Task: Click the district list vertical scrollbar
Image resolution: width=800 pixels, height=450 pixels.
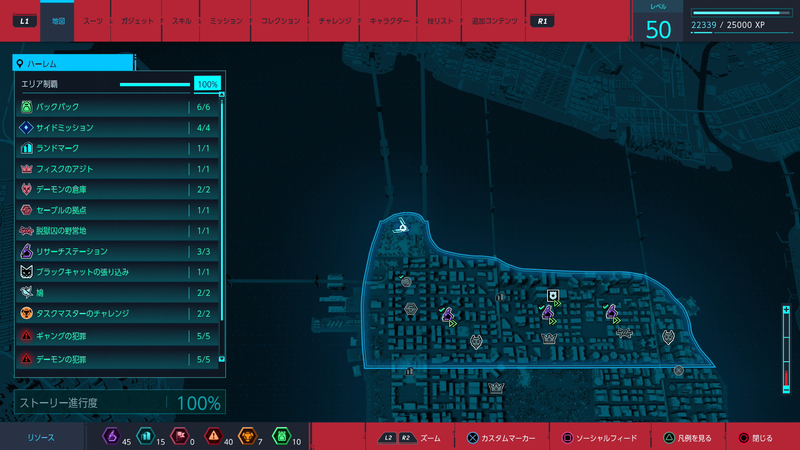Action: pos(221,210)
